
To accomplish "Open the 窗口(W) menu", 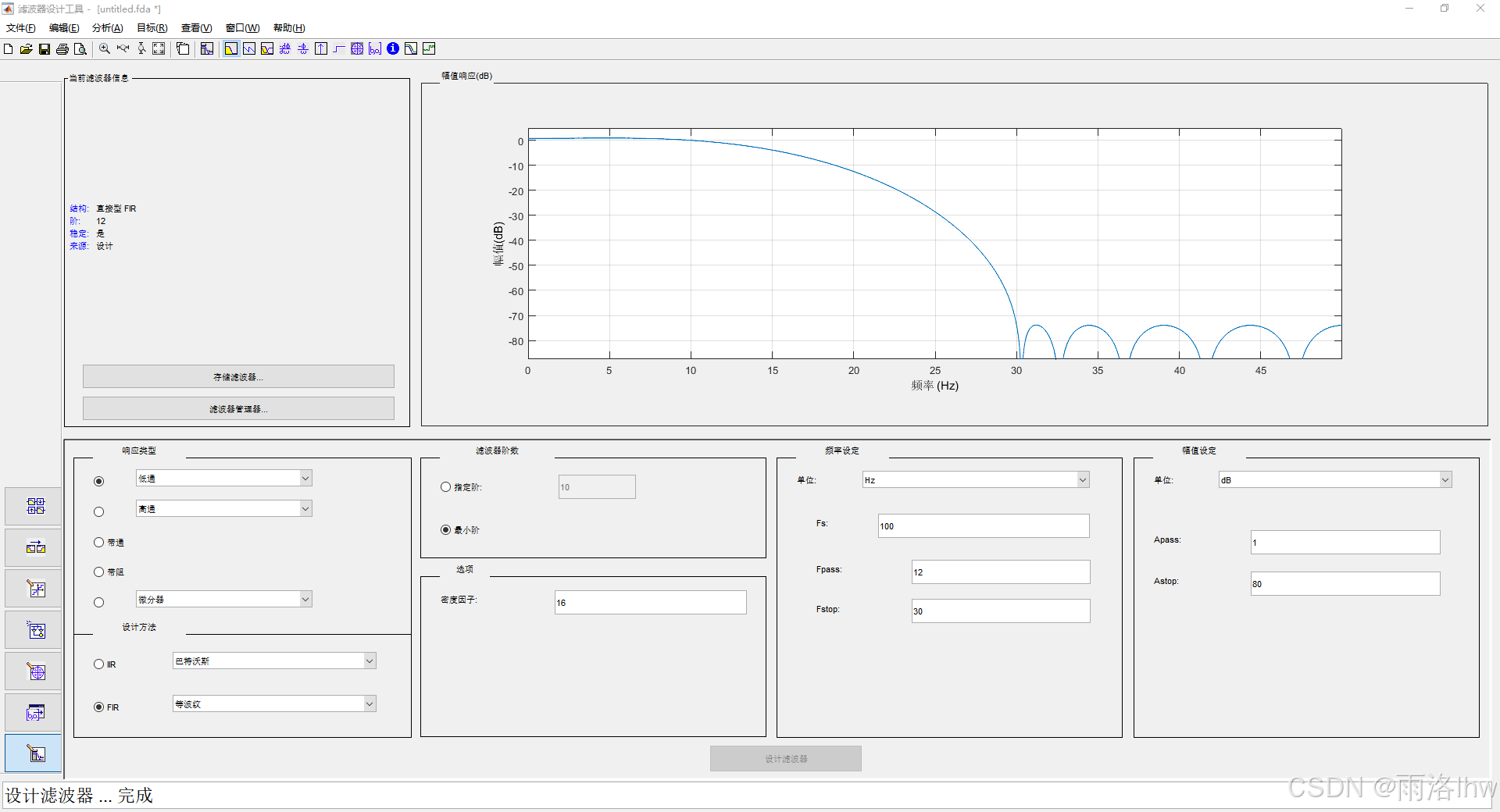I will pyautogui.click(x=243, y=28).
